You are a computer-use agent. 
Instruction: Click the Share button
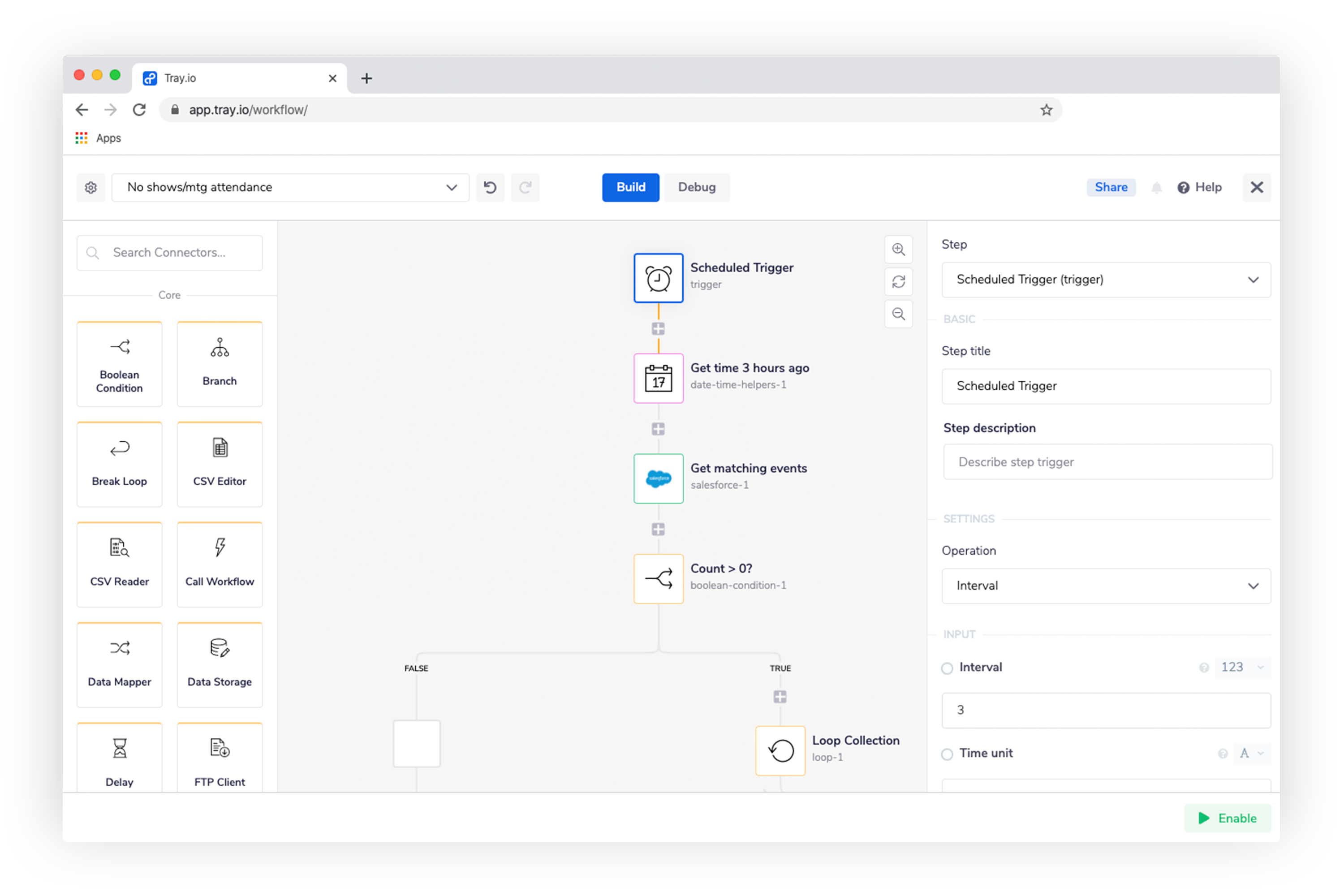click(1110, 187)
